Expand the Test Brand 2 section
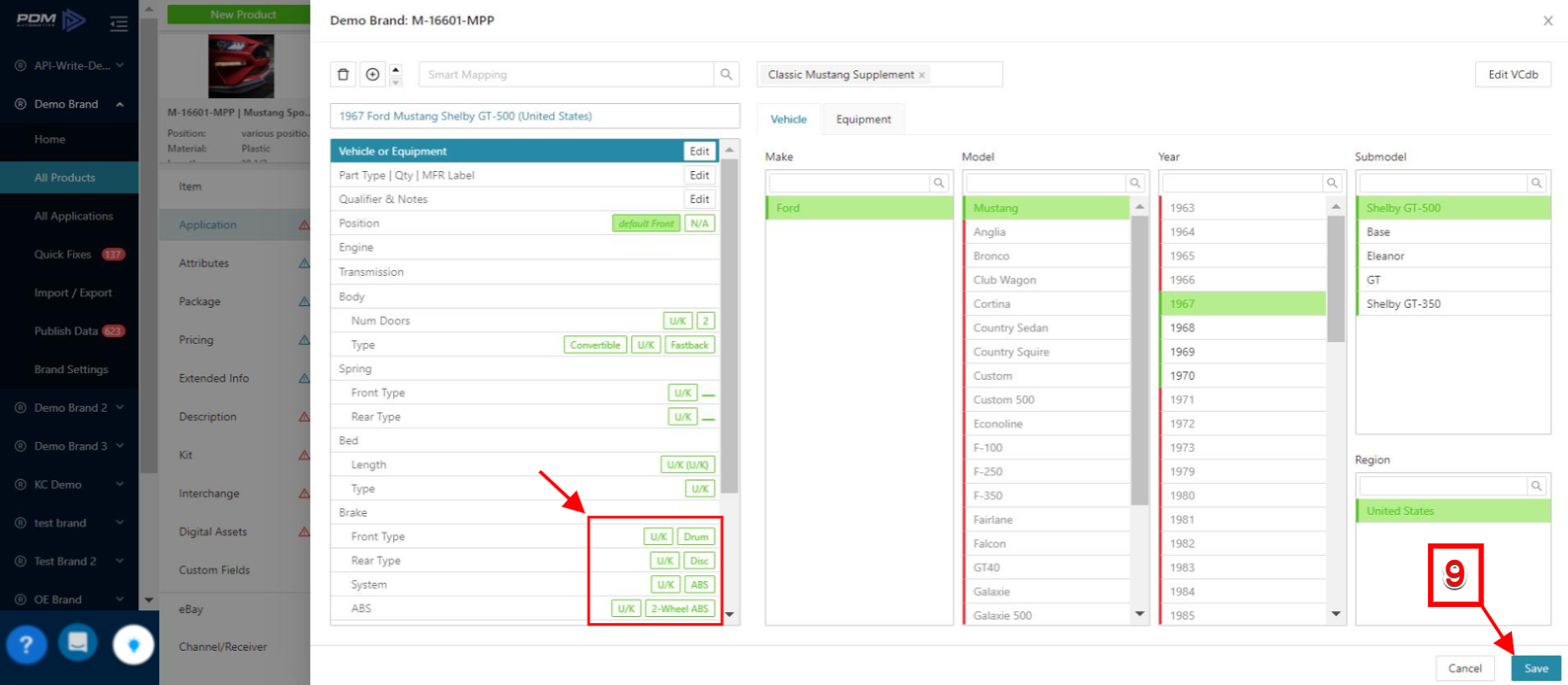The height and width of the screenshot is (685, 1568). tap(120, 561)
